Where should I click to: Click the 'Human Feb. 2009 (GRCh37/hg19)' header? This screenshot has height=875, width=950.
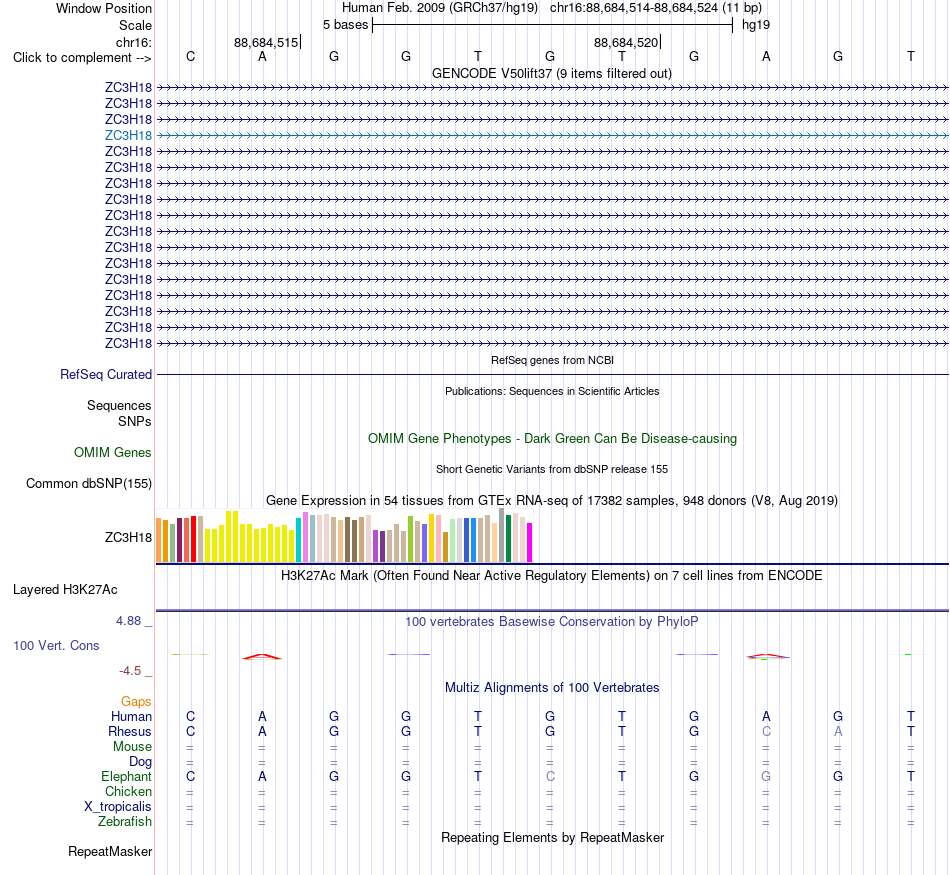(440, 8)
